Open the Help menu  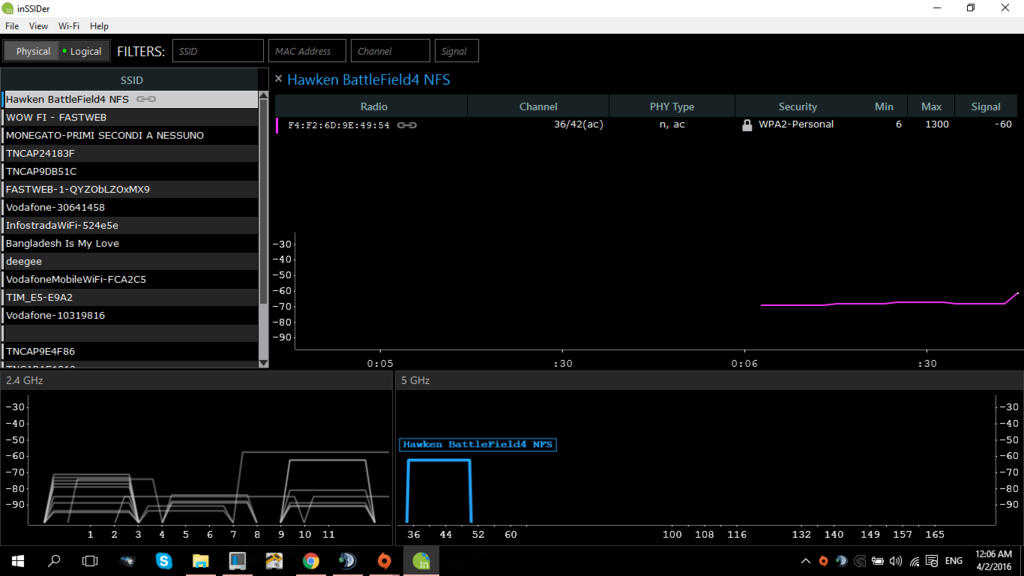tap(99, 26)
